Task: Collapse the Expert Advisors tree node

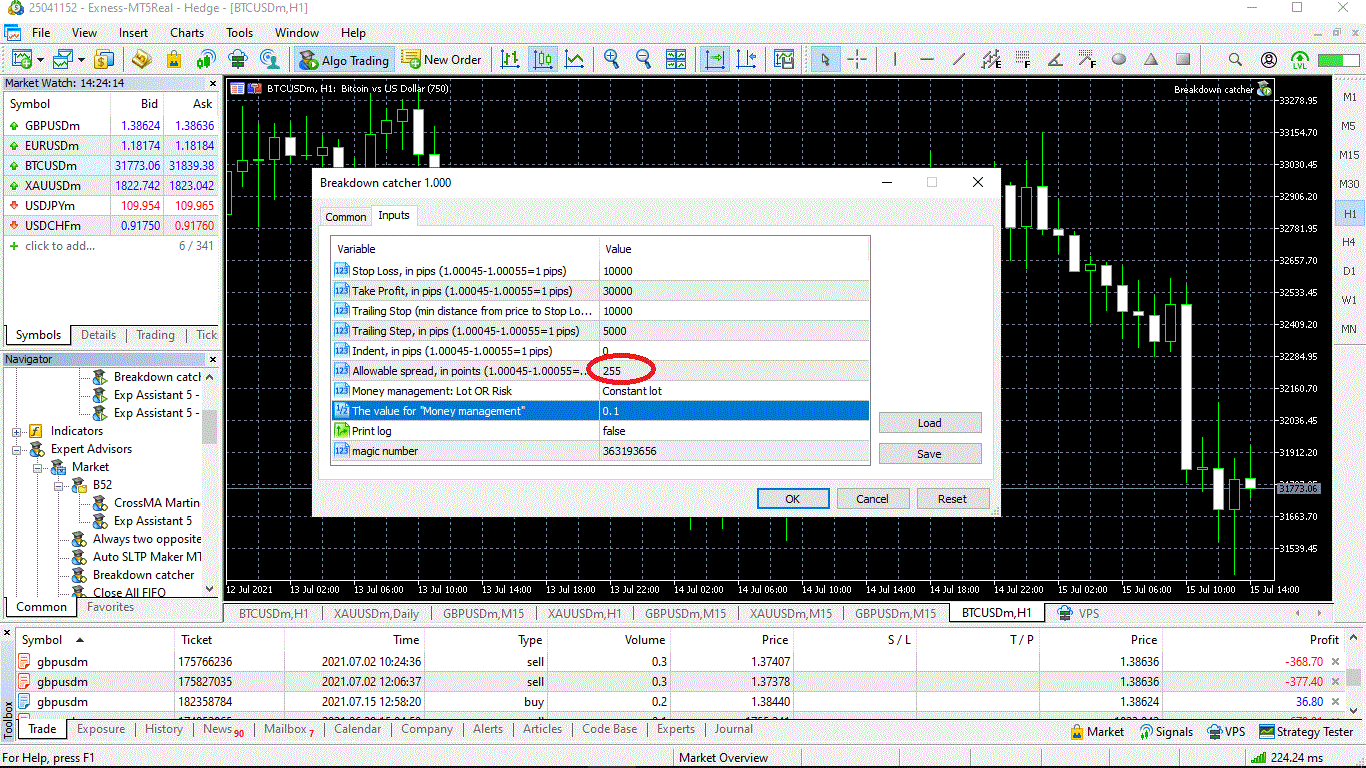Action: click(17, 449)
